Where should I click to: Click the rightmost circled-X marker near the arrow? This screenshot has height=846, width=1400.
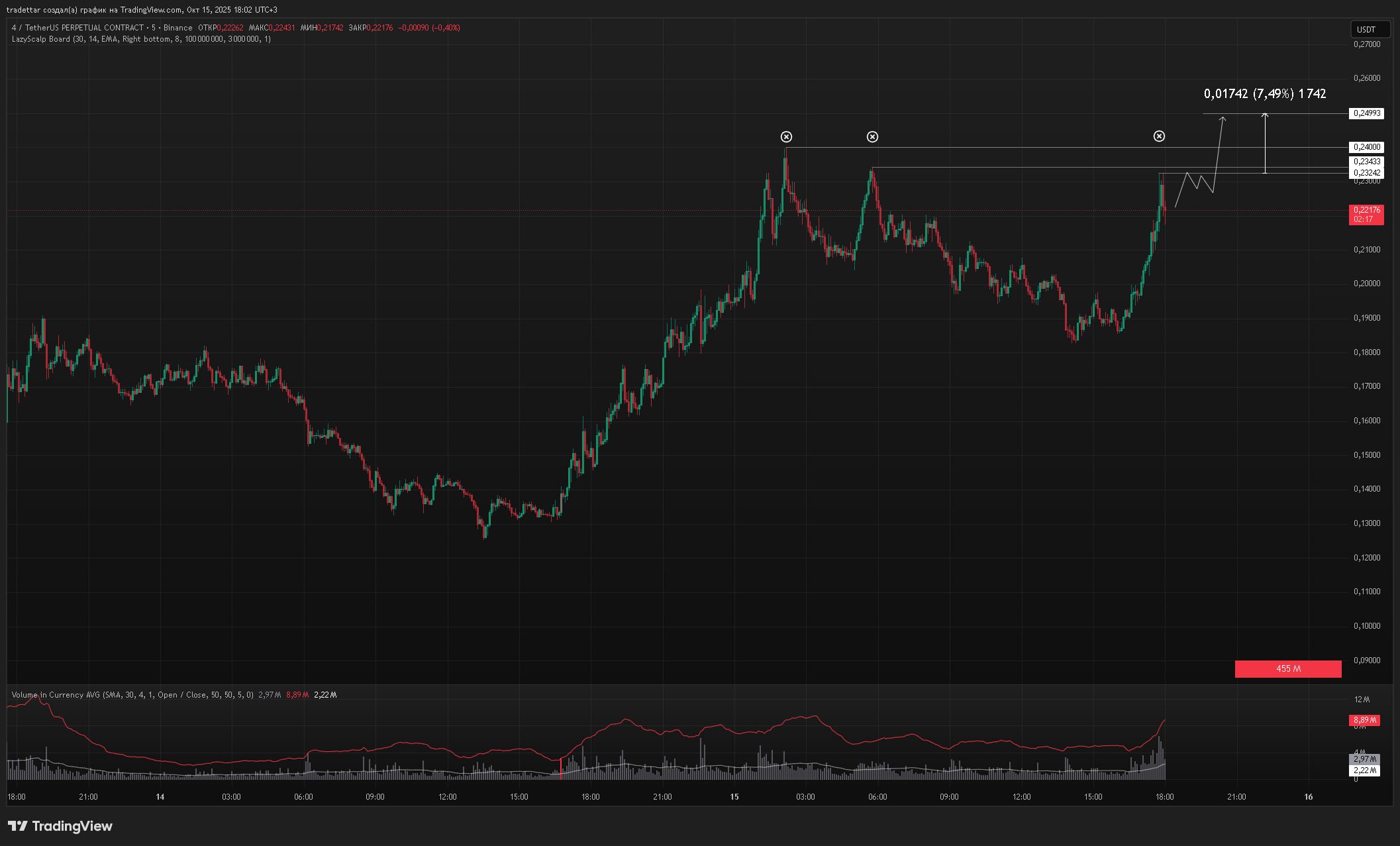click(1159, 136)
